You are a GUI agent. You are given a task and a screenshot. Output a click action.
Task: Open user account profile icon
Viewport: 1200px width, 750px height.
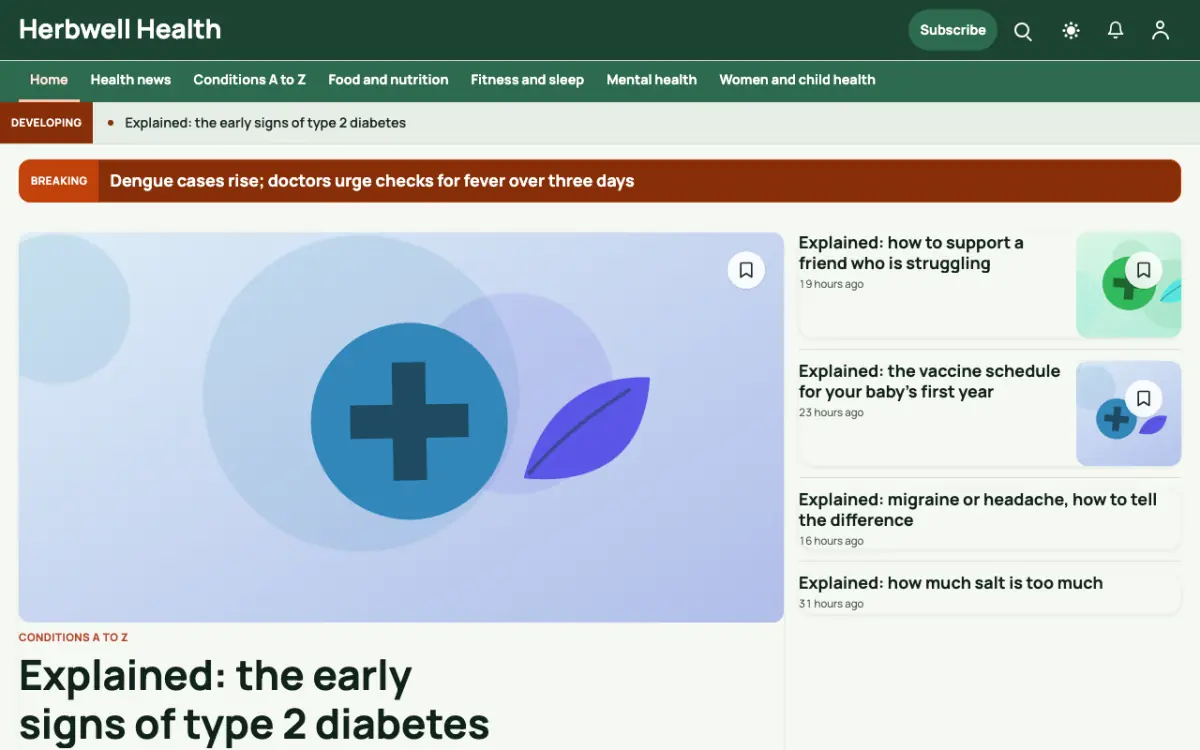pyautogui.click(x=1160, y=30)
